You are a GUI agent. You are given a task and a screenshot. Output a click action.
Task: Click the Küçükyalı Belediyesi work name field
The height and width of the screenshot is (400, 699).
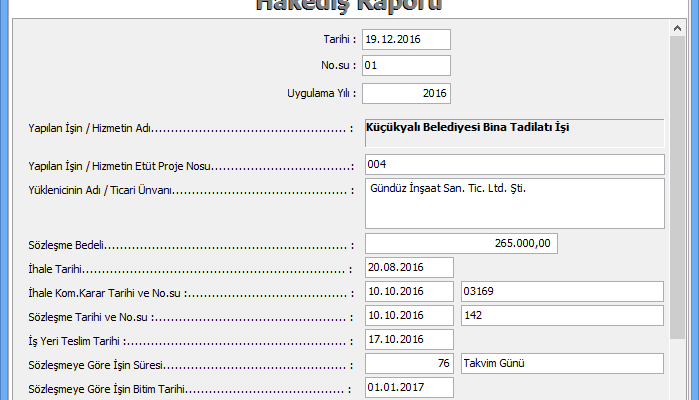[x=514, y=133]
